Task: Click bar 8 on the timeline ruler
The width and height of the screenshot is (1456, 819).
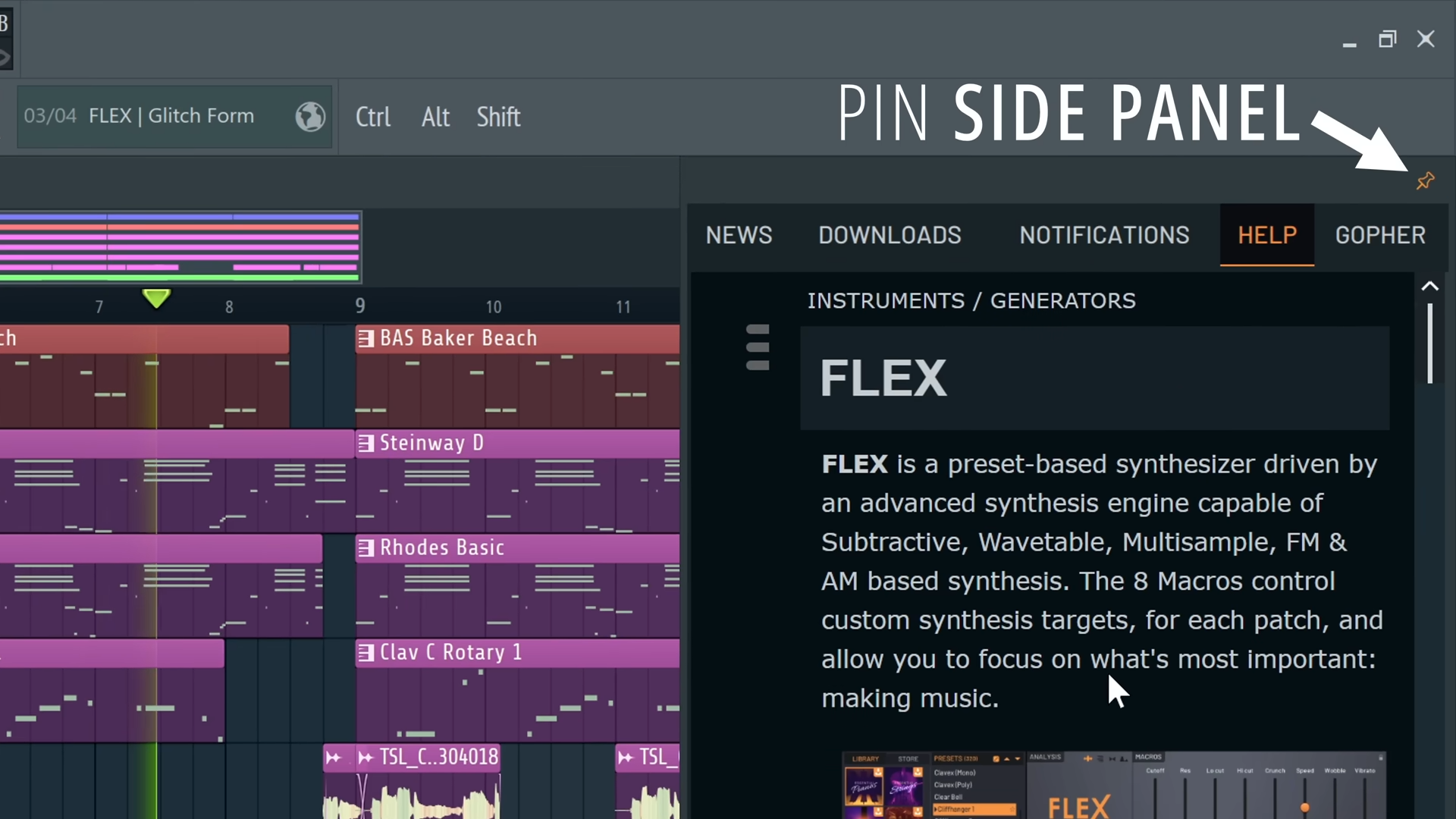Action: coord(229,306)
